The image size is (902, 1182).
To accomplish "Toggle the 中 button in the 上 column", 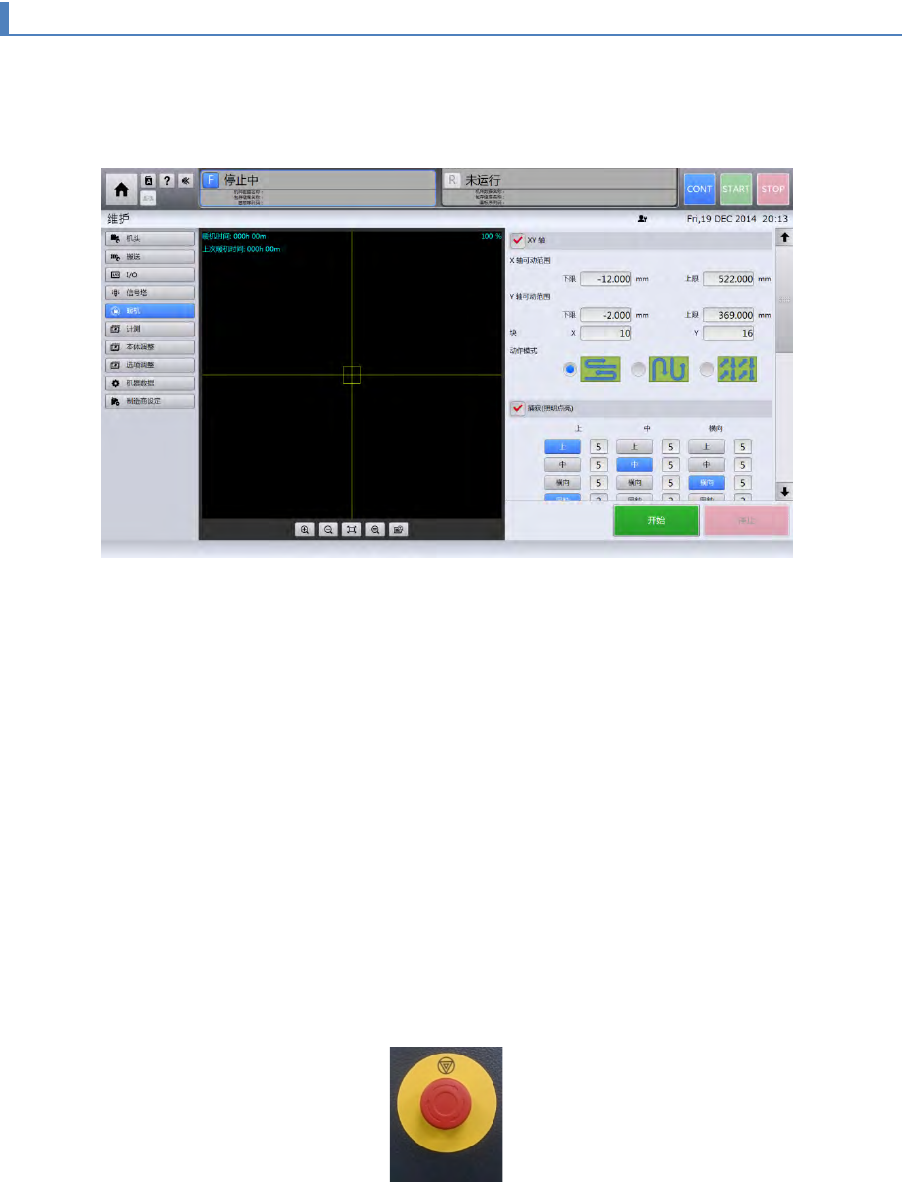I will (x=562, y=464).
